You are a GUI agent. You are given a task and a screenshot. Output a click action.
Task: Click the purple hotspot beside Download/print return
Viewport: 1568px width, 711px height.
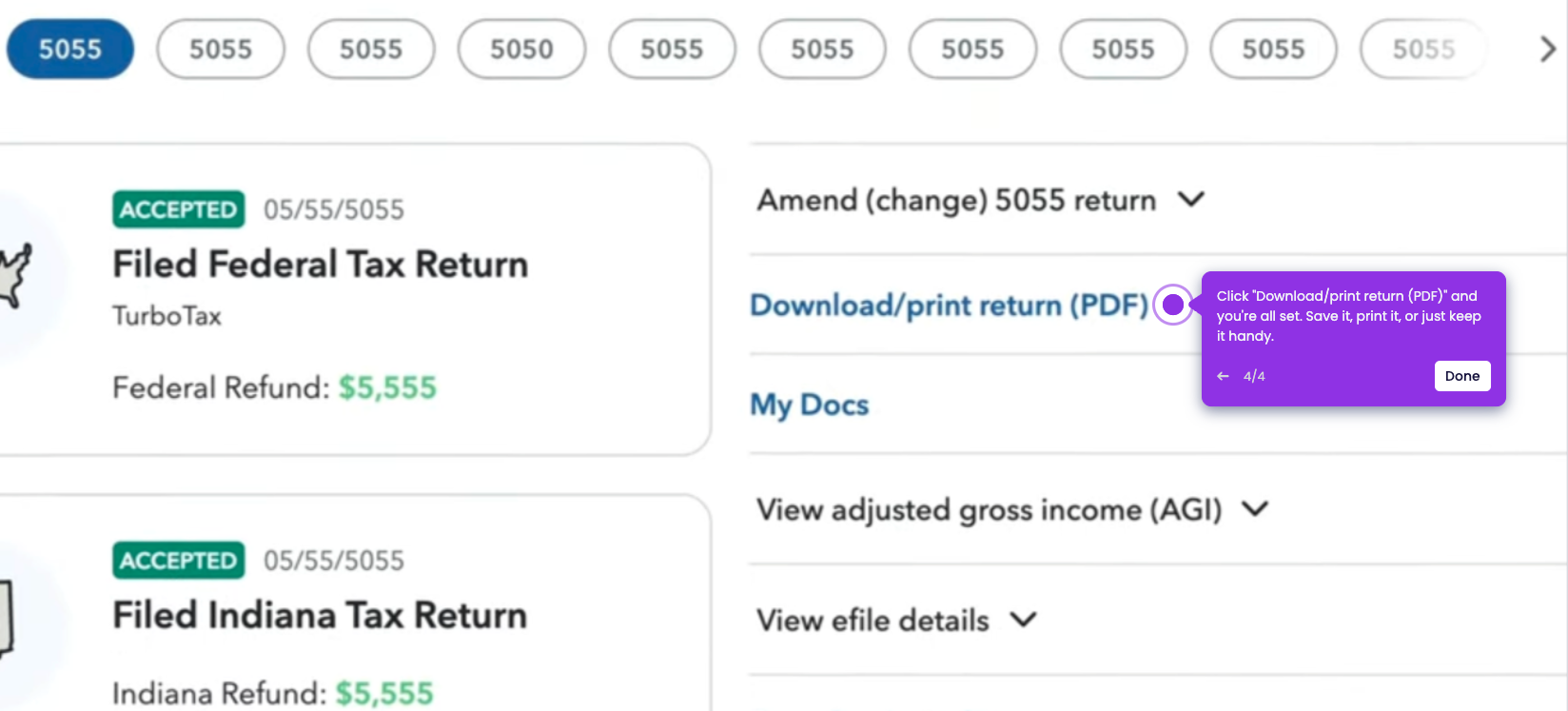tap(1173, 305)
